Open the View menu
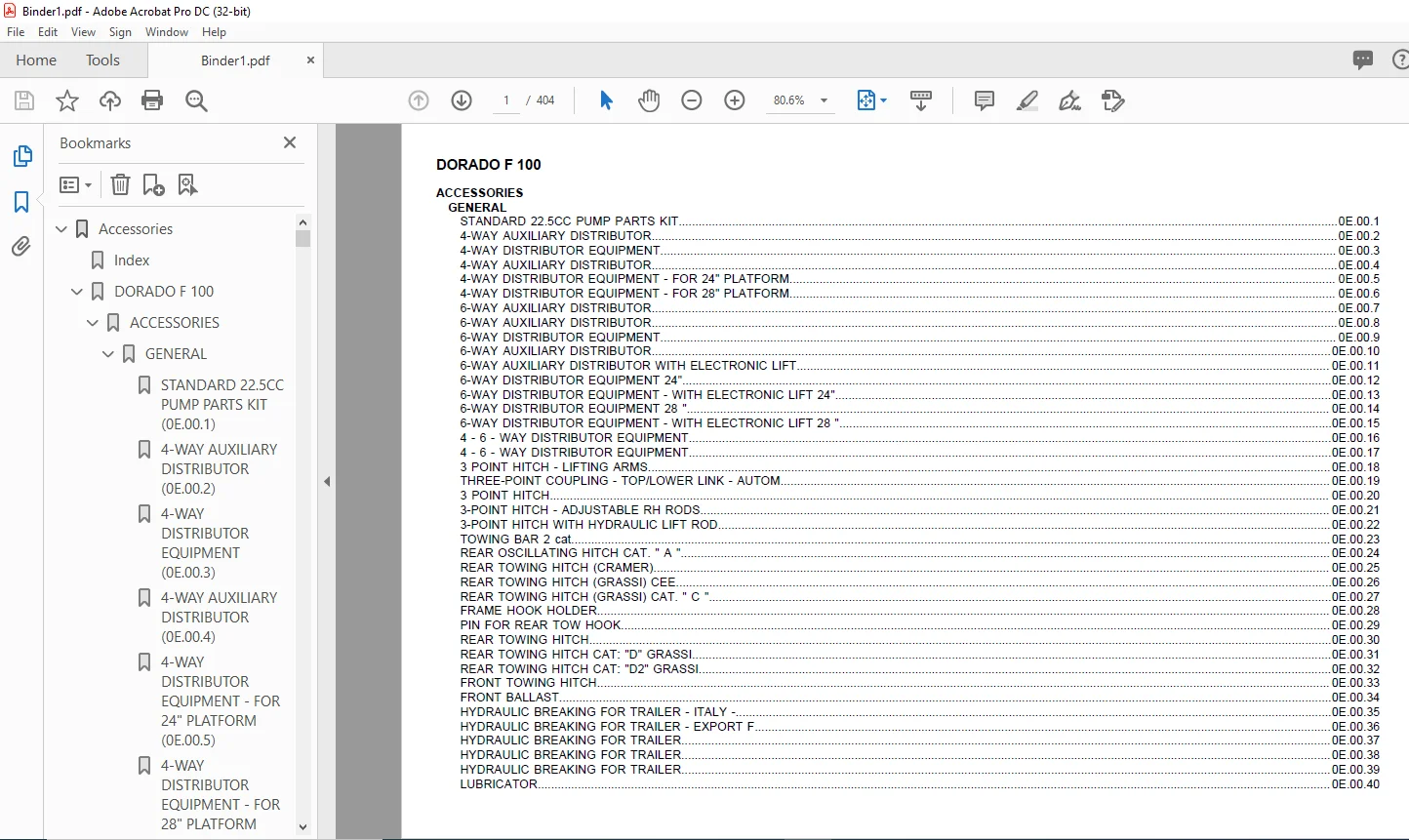 coord(83,32)
